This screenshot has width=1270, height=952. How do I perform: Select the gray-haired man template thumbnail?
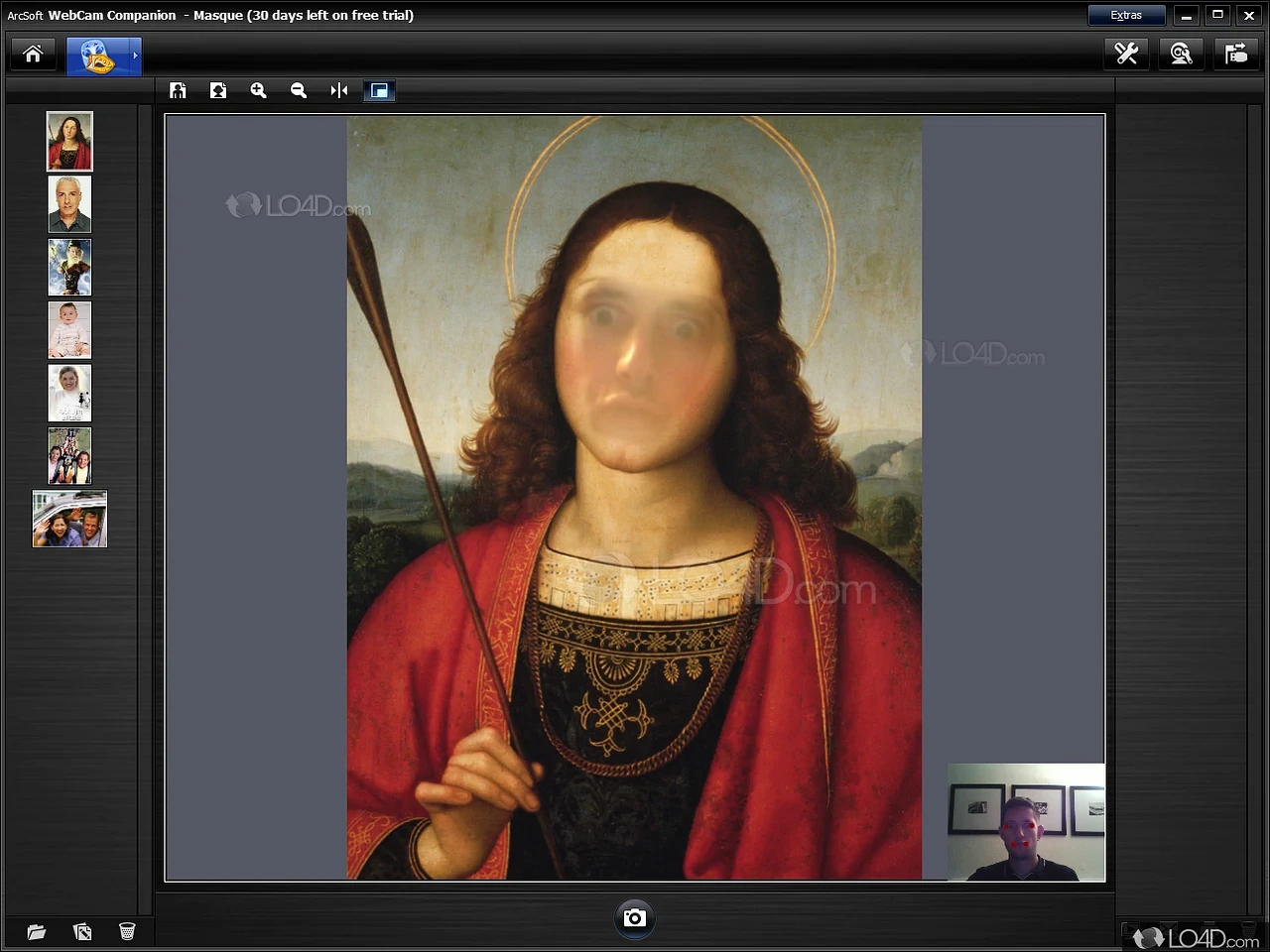pyautogui.click(x=69, y=204)
